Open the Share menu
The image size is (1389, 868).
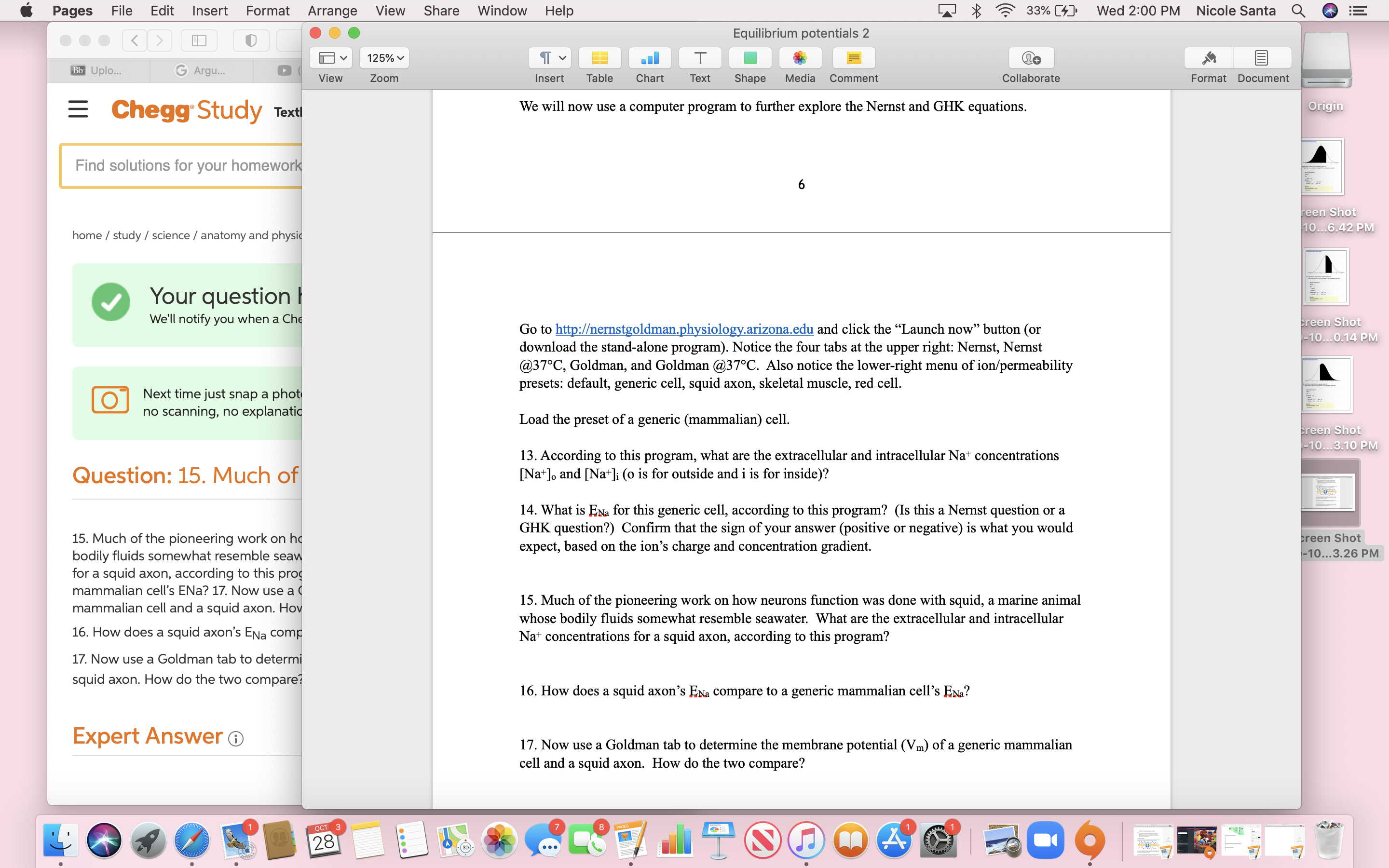pyautogui.click(x=441, y=10)
